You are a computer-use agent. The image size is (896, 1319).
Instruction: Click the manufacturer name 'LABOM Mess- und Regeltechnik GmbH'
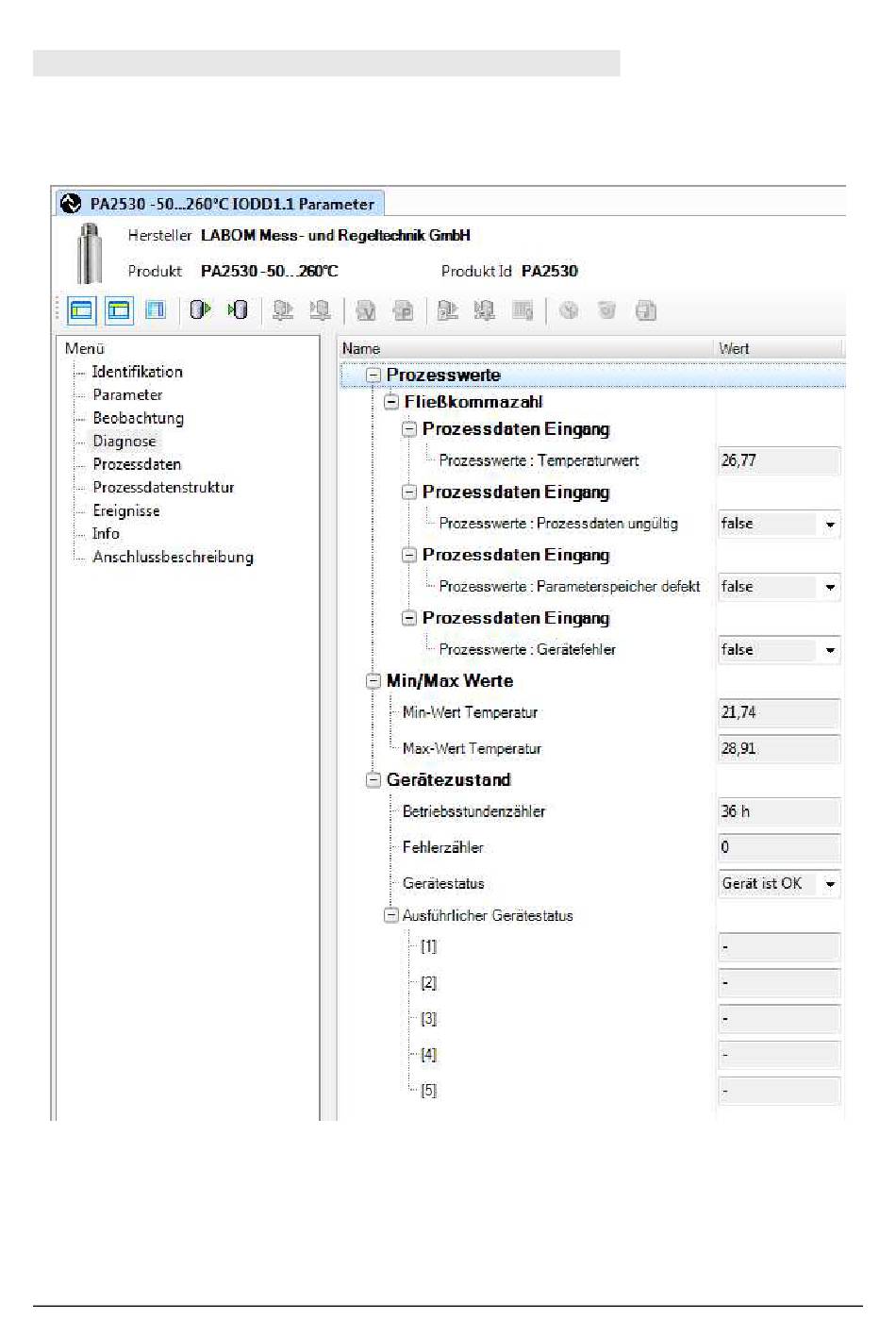(336, 236)
